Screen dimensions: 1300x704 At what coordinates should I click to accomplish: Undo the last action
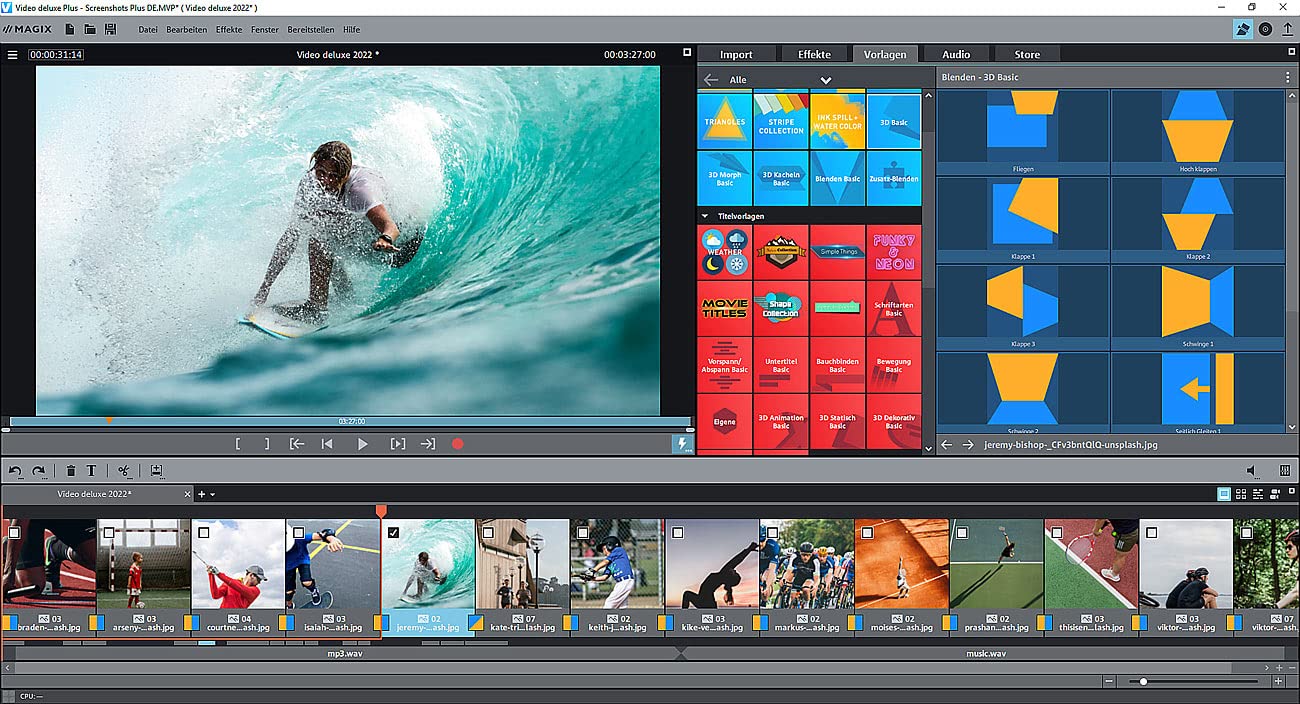click(15, 470)
